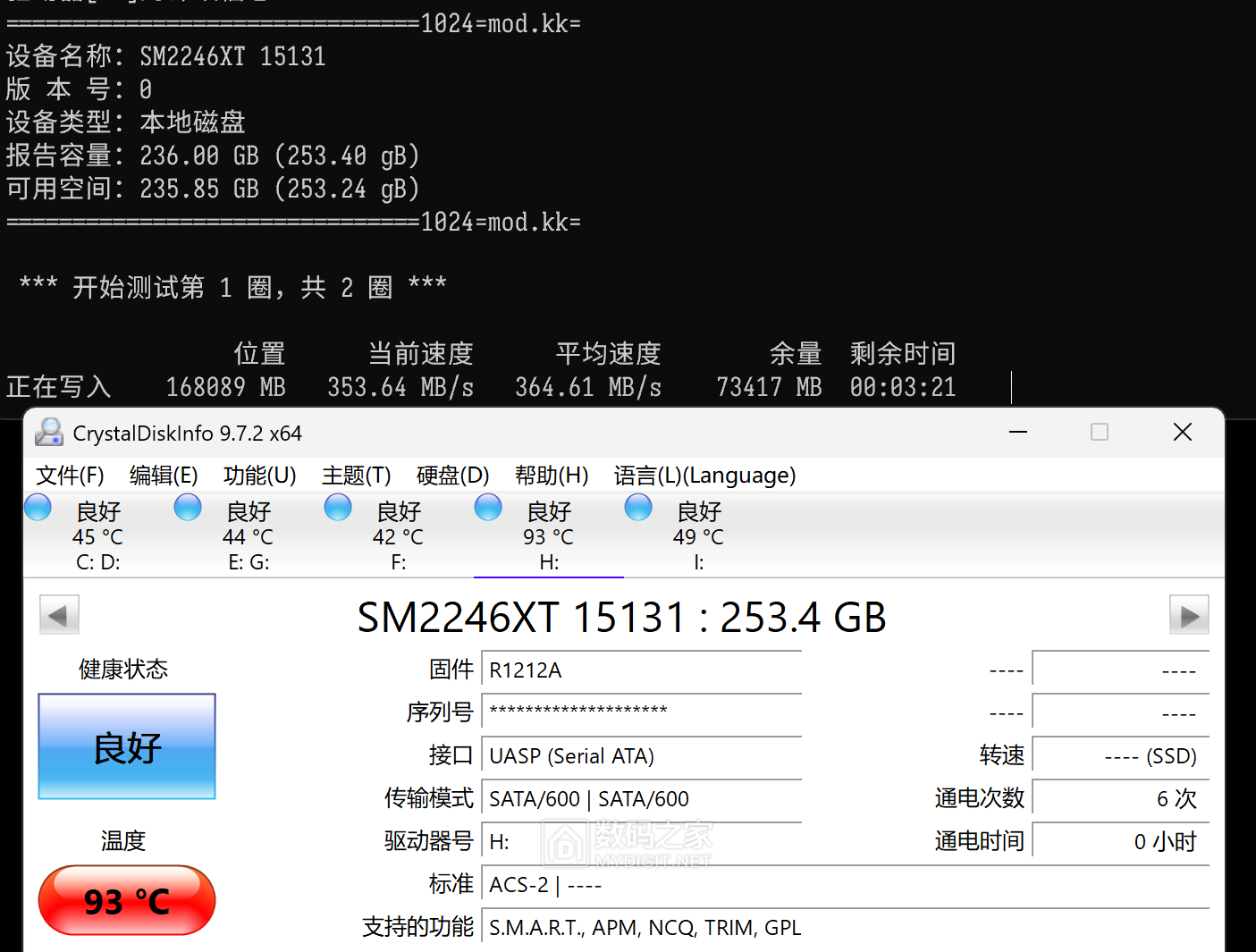Click terminal device name SM2246XT 15131 line
Image resolution: width=1256 pixels, height=952 pixels.
pyautogui.click(x=166, y=56)
